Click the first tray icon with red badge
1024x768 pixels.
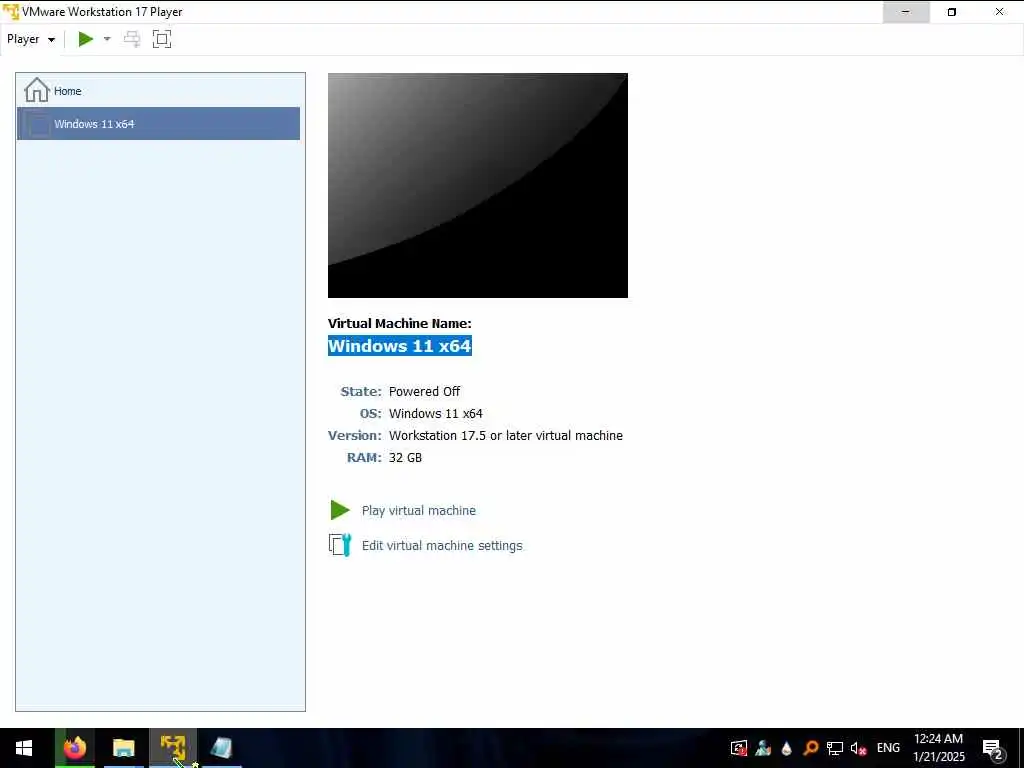tap(739, 748)
